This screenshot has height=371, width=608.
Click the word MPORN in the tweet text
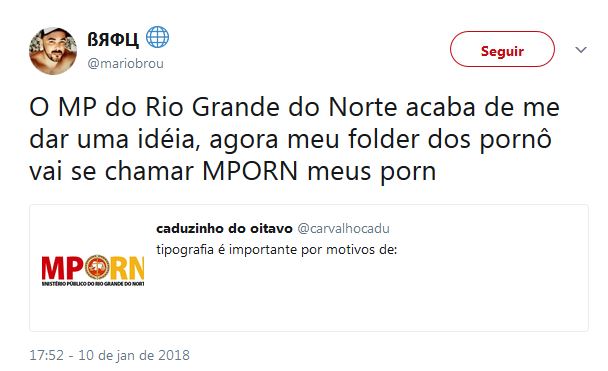(x=250, y=171)
